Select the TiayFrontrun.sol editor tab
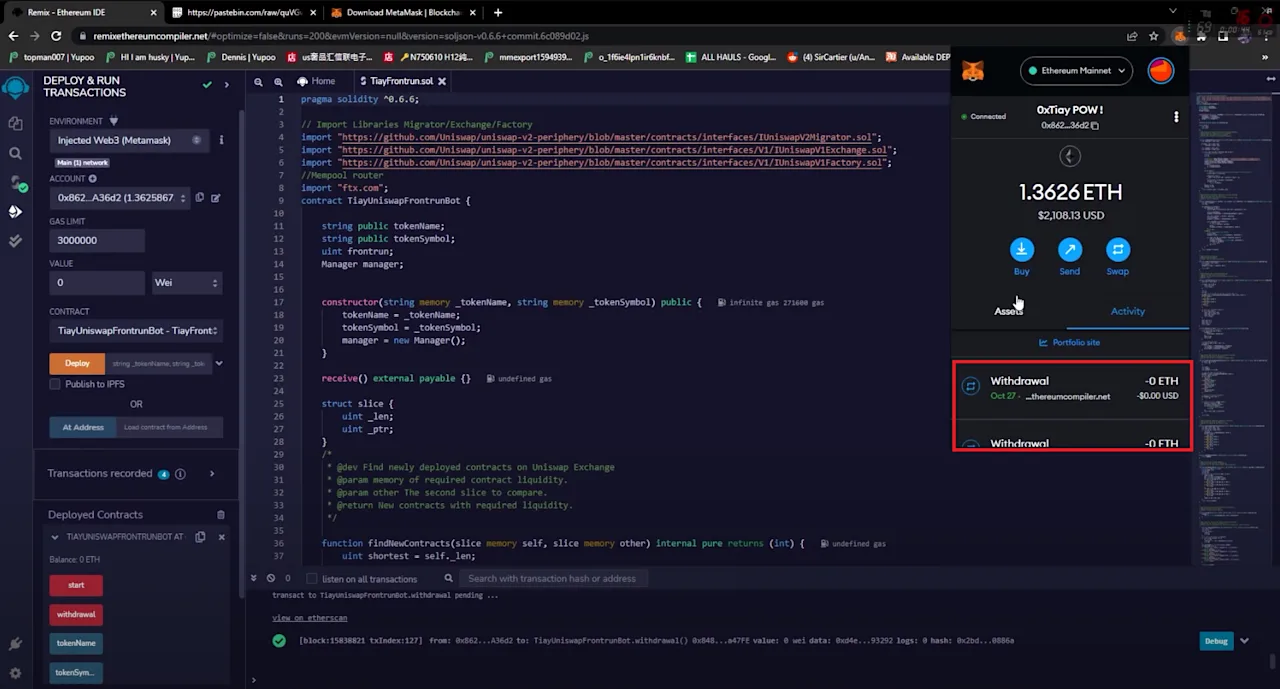1280x689 pixels. (401, 81)
